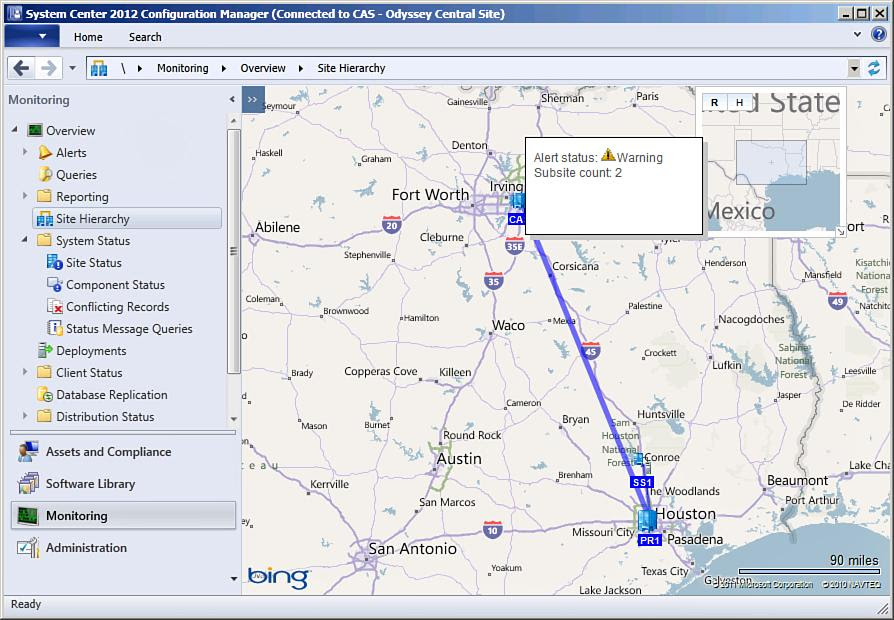The width and height of the screenshot is (894, 620).
Task: Switch mini map to Road view (R)
Action: pos(714,103)
